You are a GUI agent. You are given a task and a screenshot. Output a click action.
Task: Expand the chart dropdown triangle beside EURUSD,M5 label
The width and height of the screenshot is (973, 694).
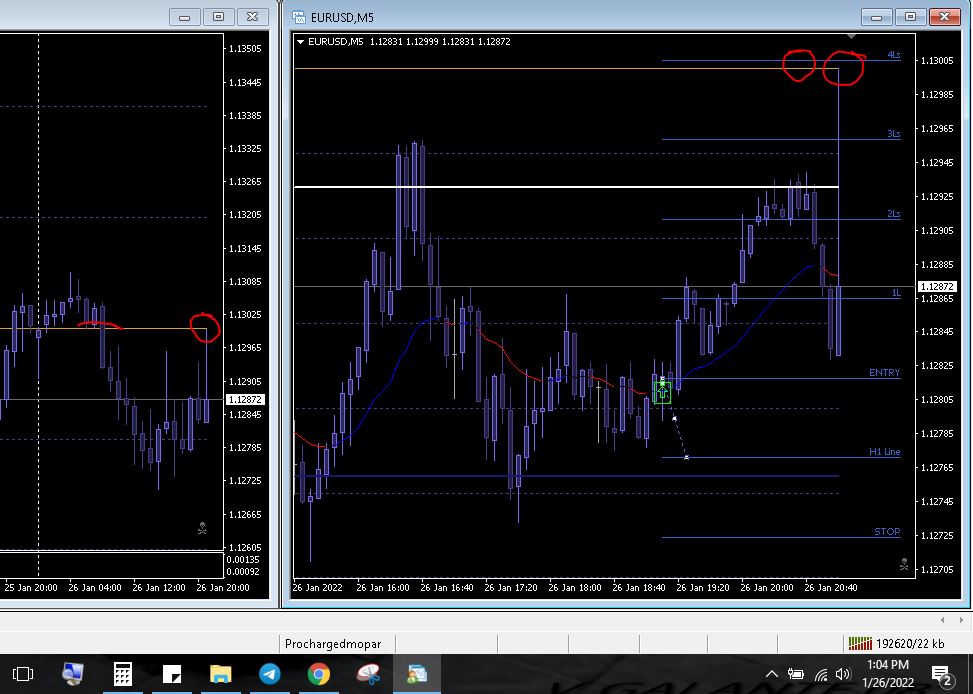(300, 42)
